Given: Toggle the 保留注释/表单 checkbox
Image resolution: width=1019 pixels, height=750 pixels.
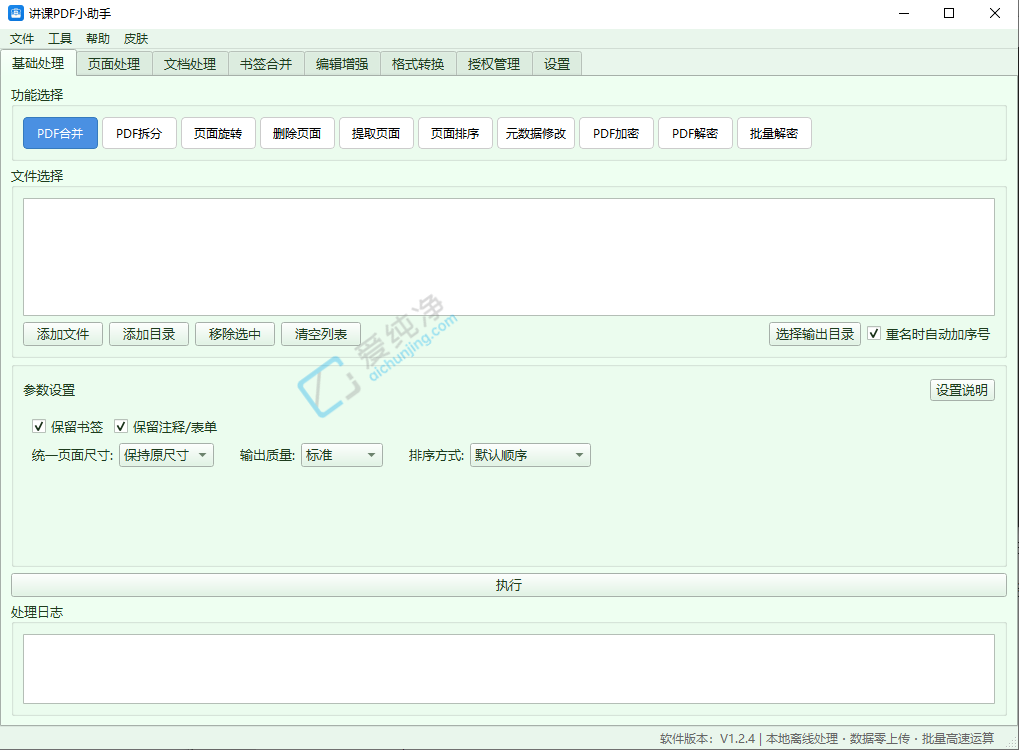Looking at the screenshot, I should 121,426.
